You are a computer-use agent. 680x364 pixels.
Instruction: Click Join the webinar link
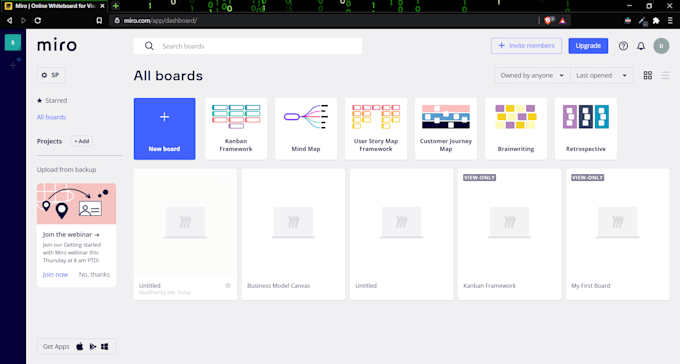[x=71, y=235]
